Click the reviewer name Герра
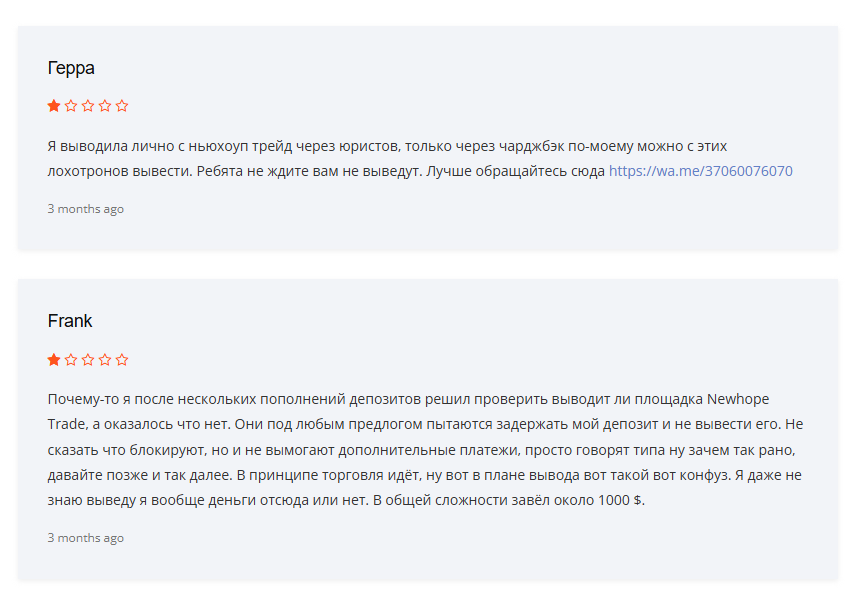This screenshot has width=856, height=601. point(71,68)
